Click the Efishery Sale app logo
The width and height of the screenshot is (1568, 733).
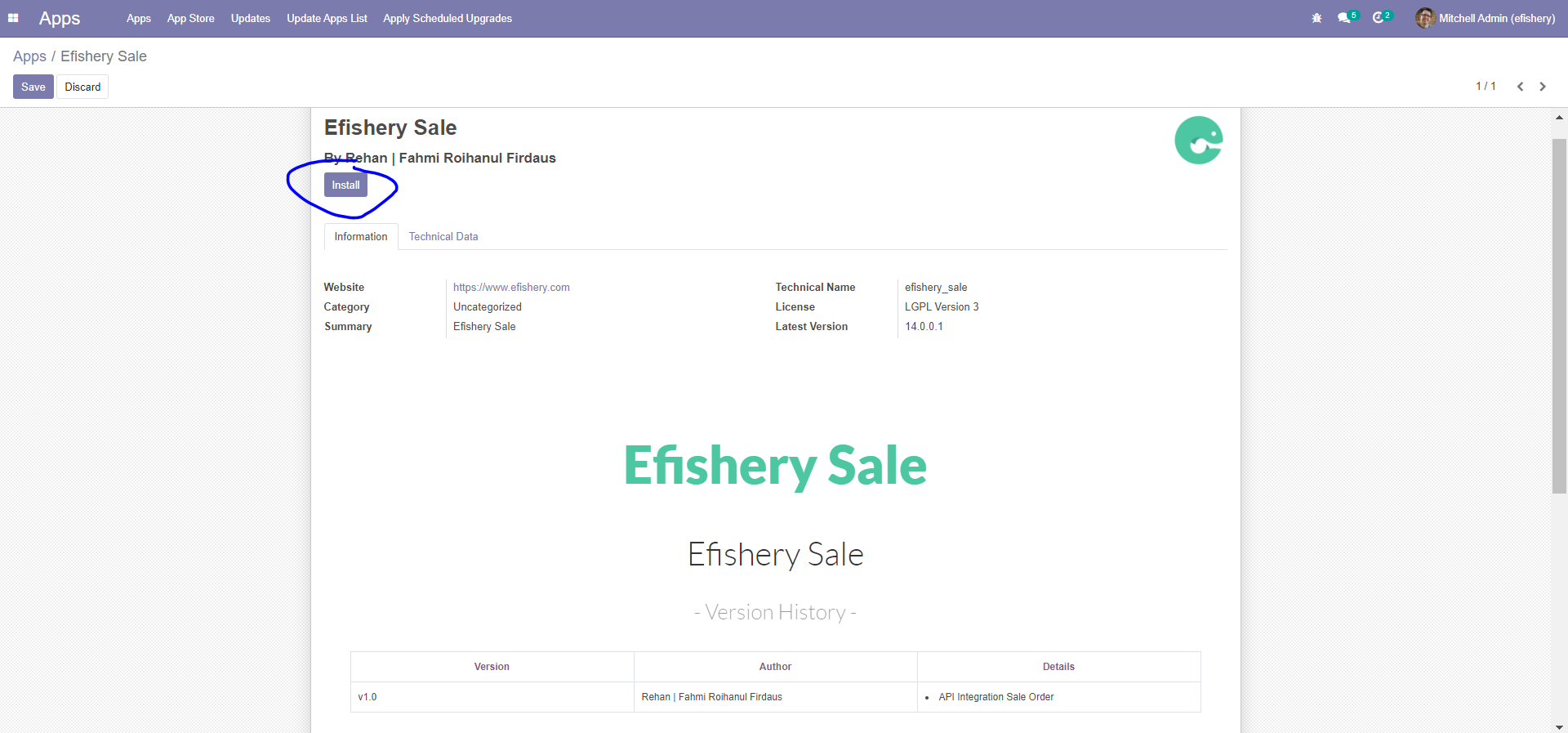coord(1198,140)
